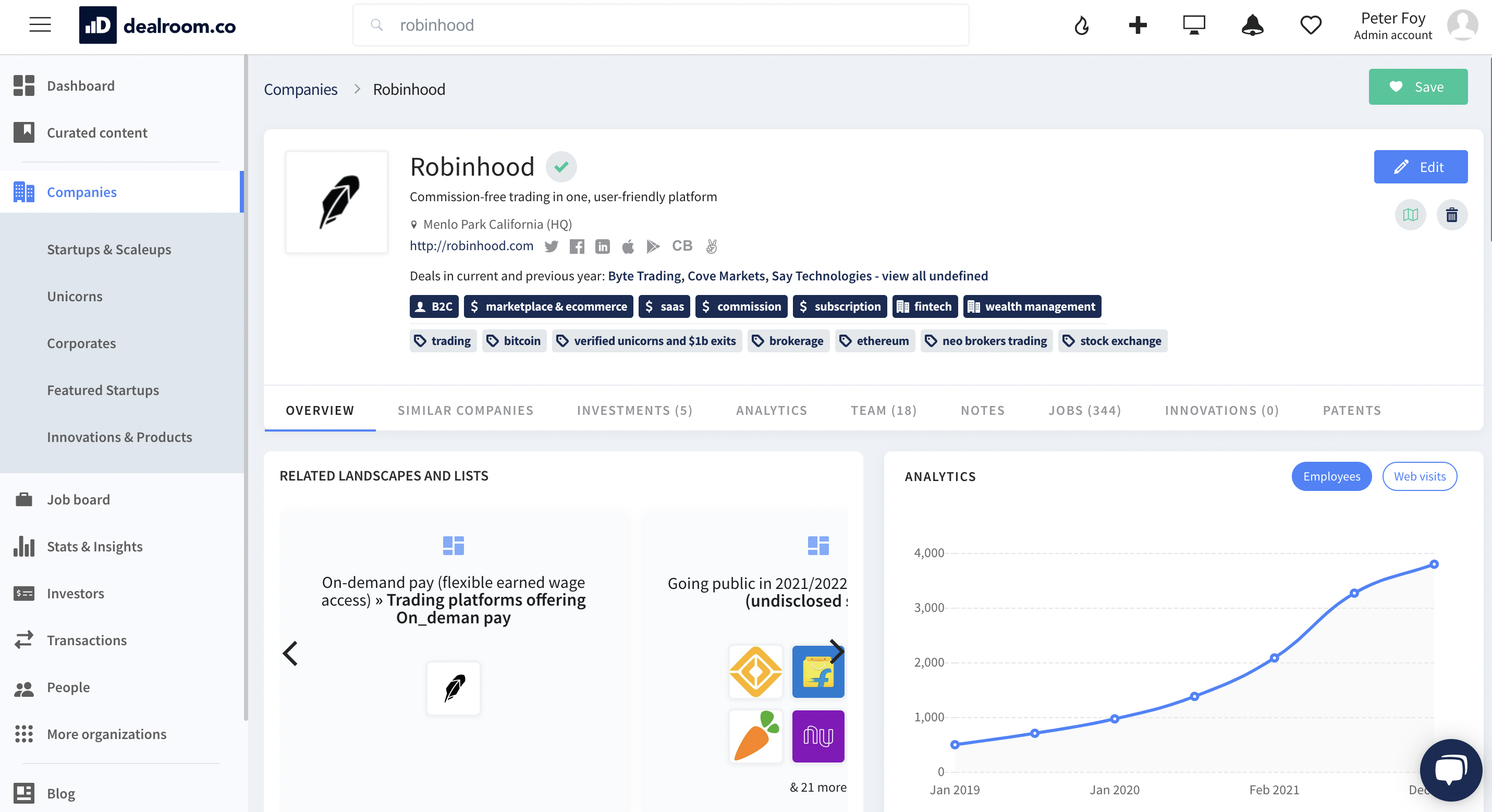The image size is (1492, 812).
Task: Delete Robinhood using the trash icon
Action: (1452, 214)
